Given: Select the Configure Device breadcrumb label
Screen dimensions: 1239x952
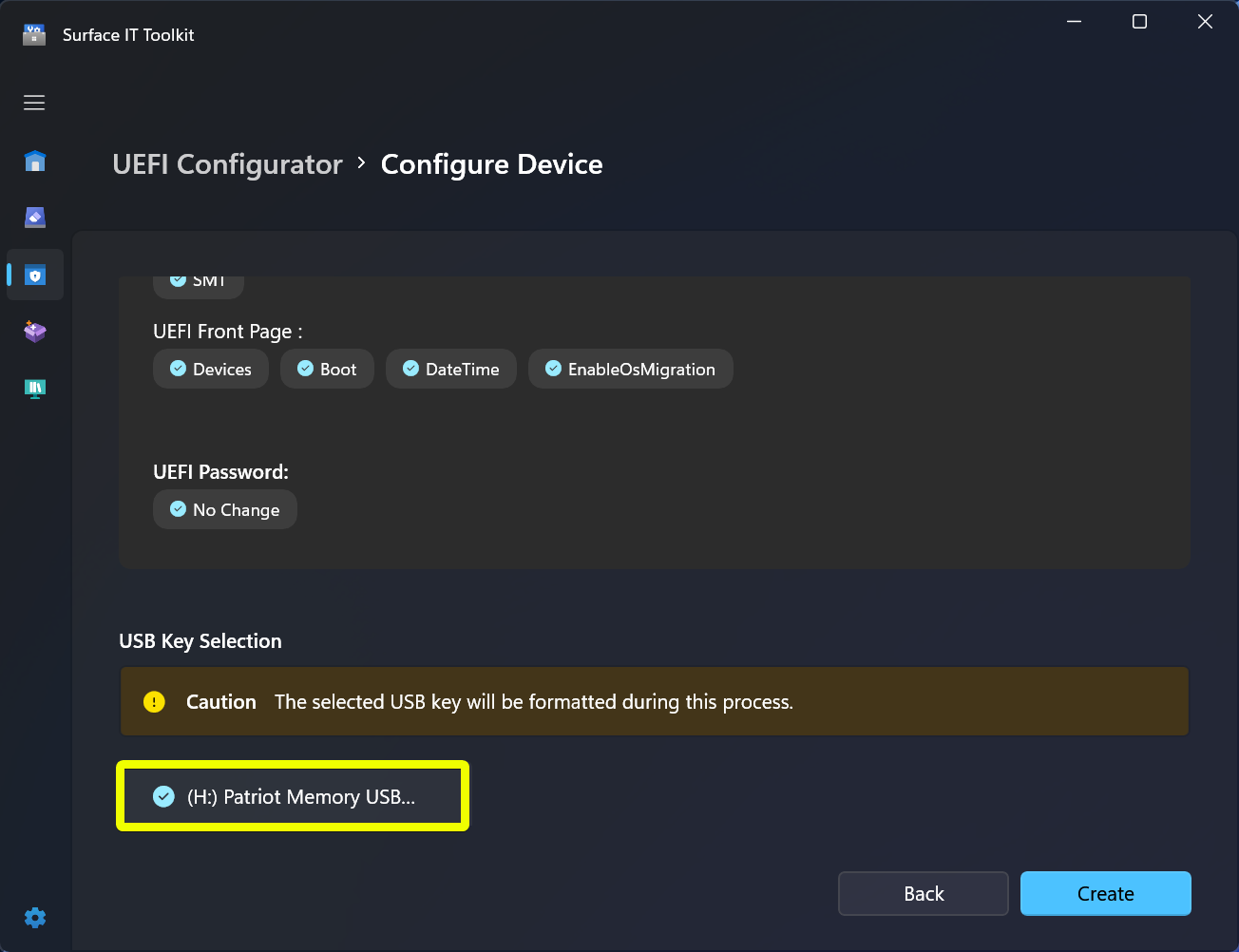Looking at the screenshot, I should pos(491,163).
